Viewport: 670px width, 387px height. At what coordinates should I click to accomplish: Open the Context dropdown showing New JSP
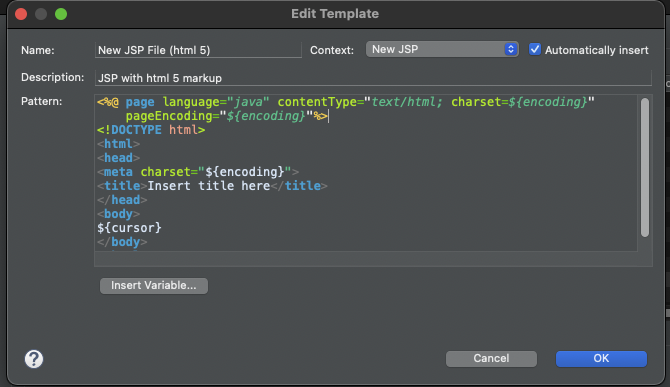click(x=442, y=50)
